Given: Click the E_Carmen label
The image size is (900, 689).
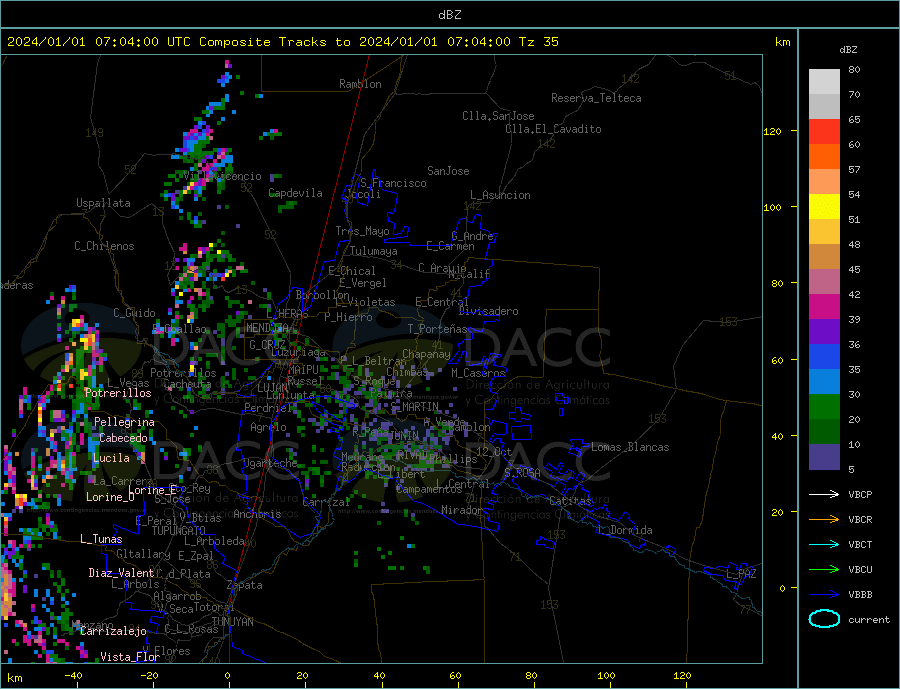Looking at the screenshot, I should click(450, 247).
